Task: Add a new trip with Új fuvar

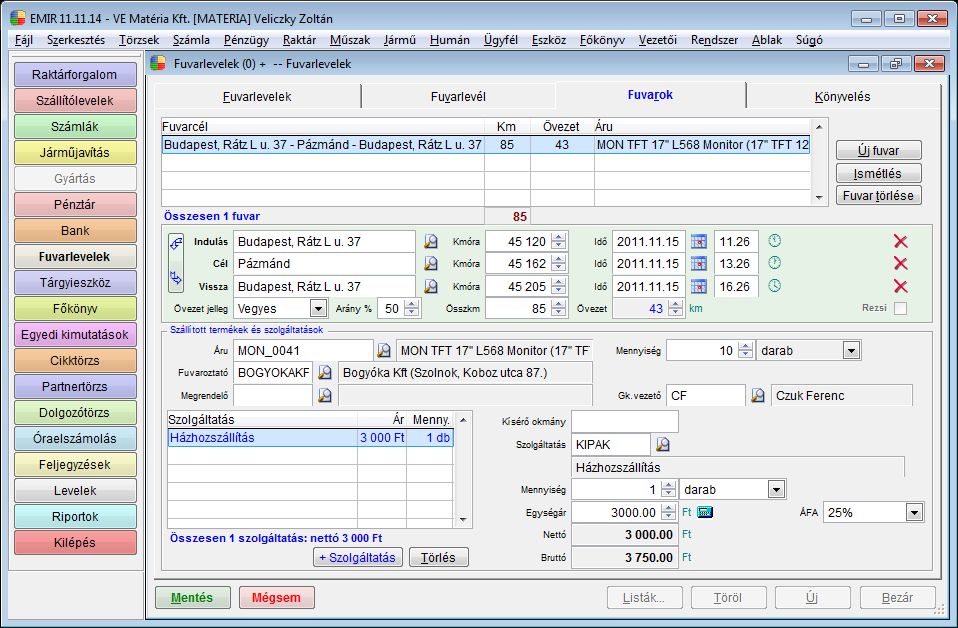Action: (x=879, y=150)
